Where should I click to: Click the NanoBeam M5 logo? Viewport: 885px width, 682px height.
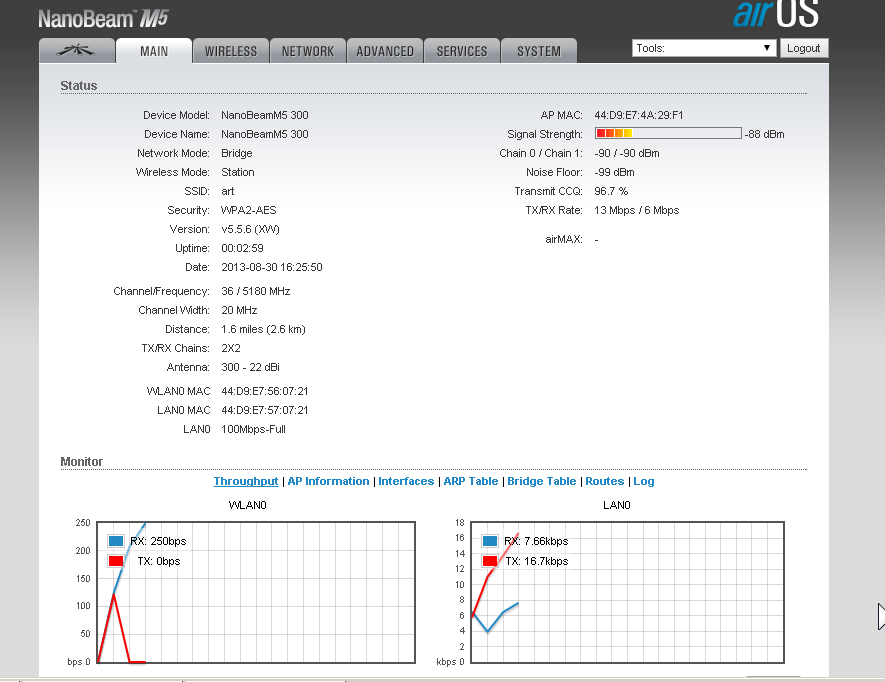click(x=103, y=19)
